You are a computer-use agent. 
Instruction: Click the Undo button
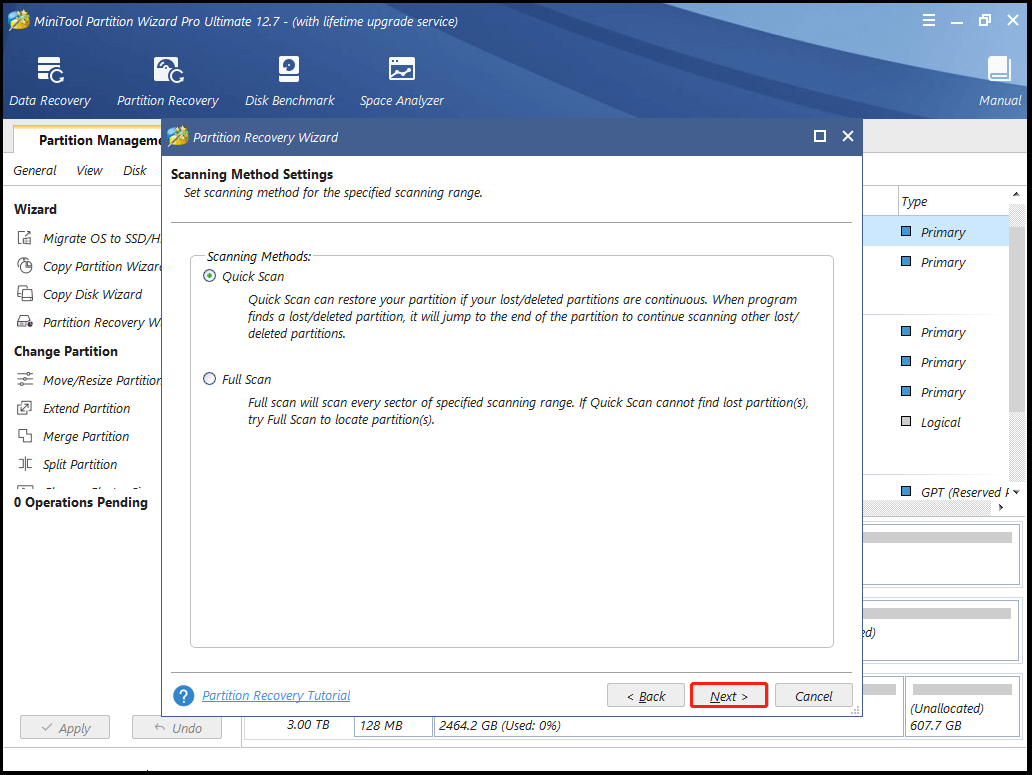[177, 728]
